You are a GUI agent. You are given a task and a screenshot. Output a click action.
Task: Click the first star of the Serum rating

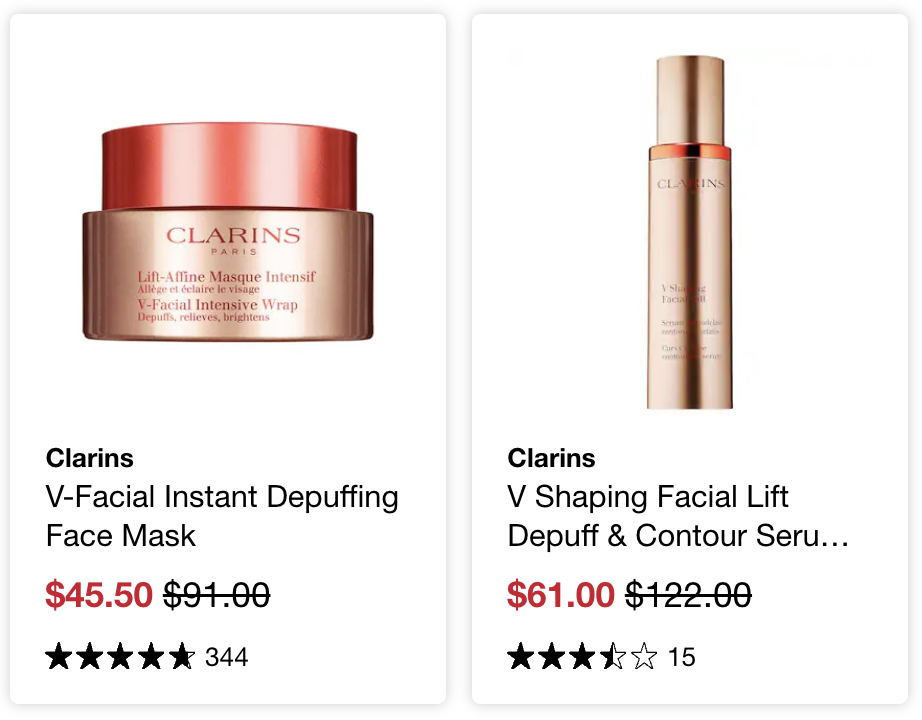click(x=521, y=656)
